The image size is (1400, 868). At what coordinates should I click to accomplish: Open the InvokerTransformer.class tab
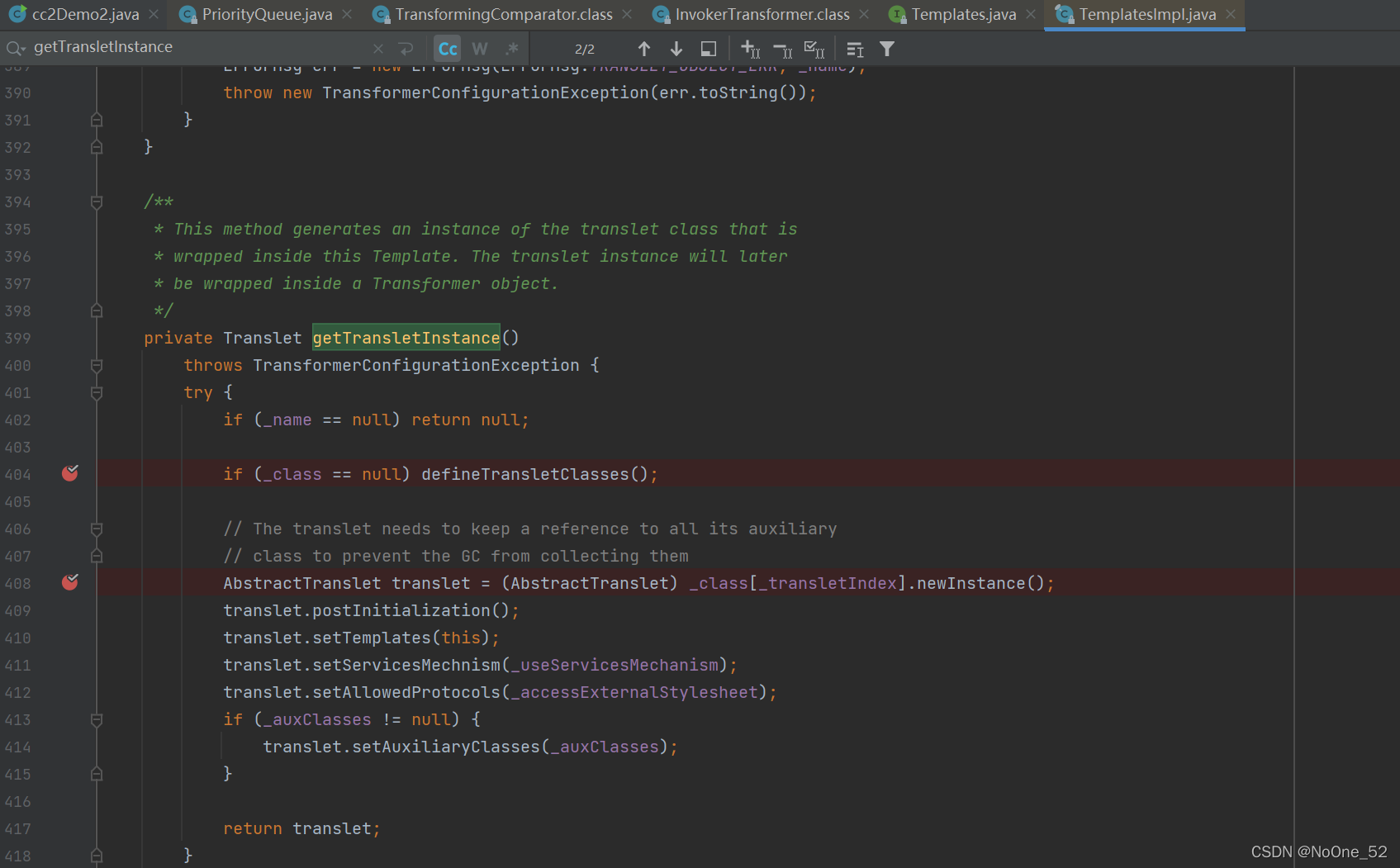762,14
